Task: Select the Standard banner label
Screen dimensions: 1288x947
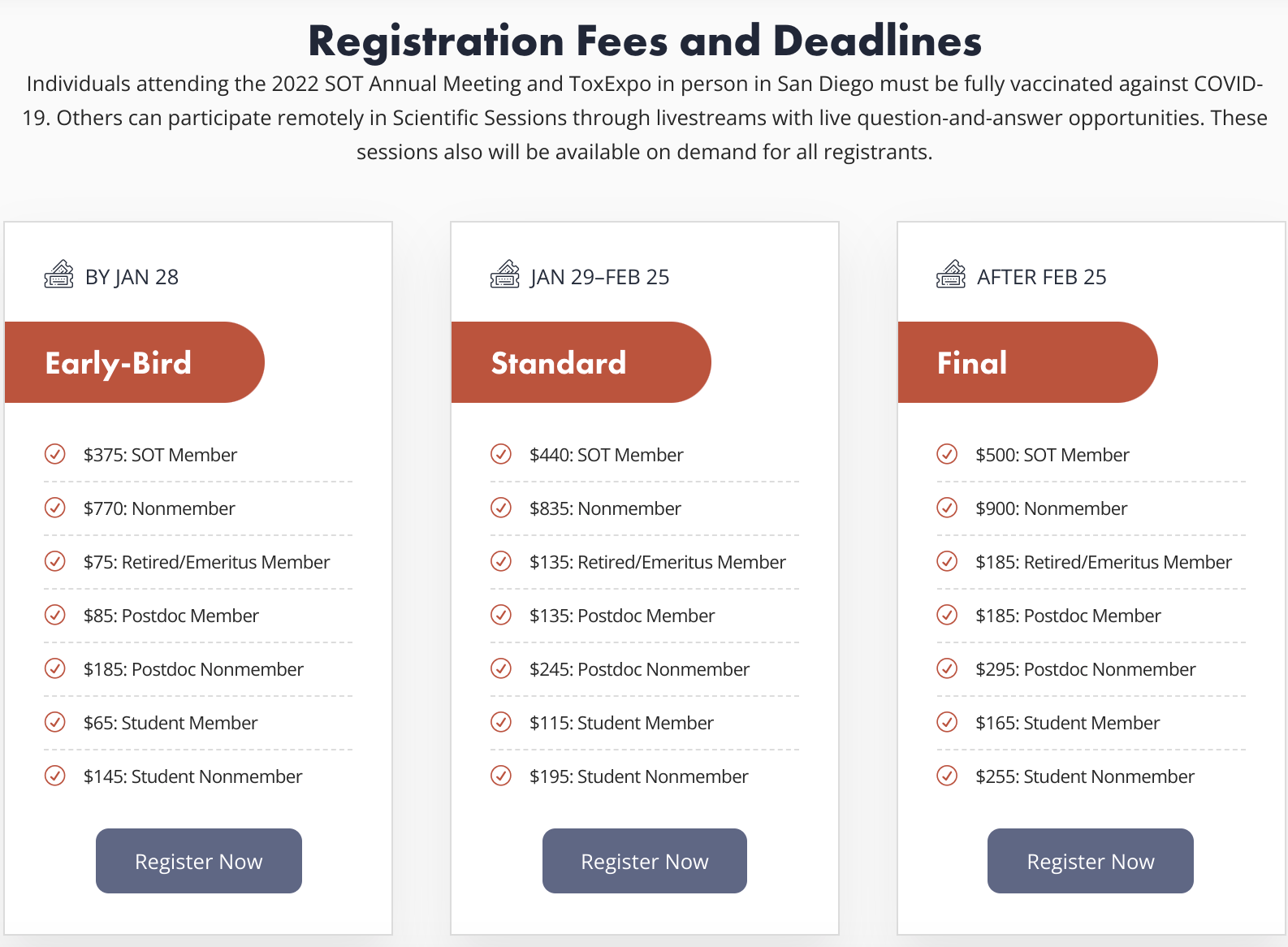Action: coord(559,363)
